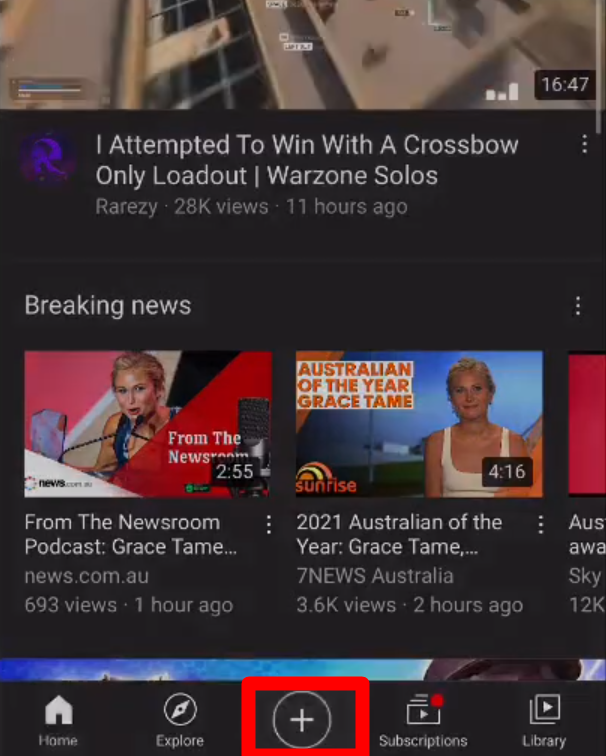Tap the banner thumbnail above navigation bar
The image size is (606, 756).
point(303,669)
